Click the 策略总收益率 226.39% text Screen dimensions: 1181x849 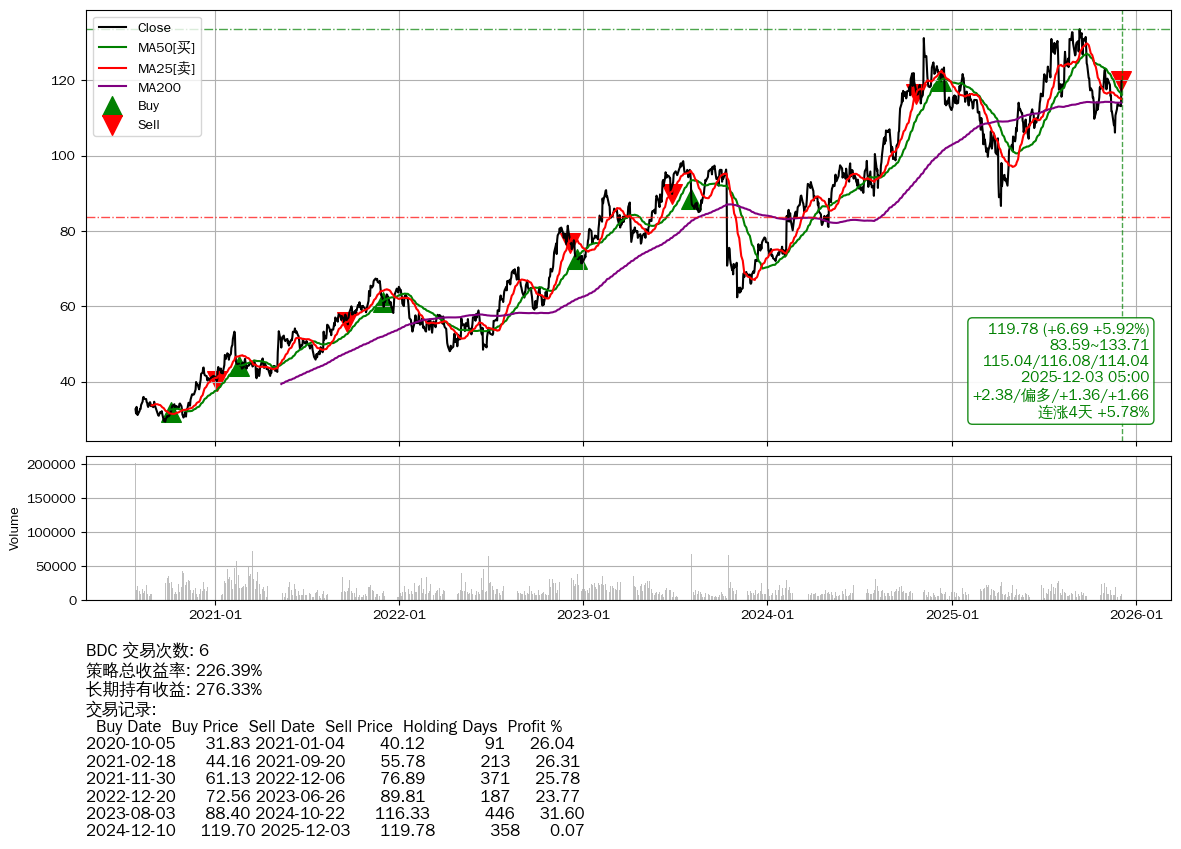pos(174,670)
